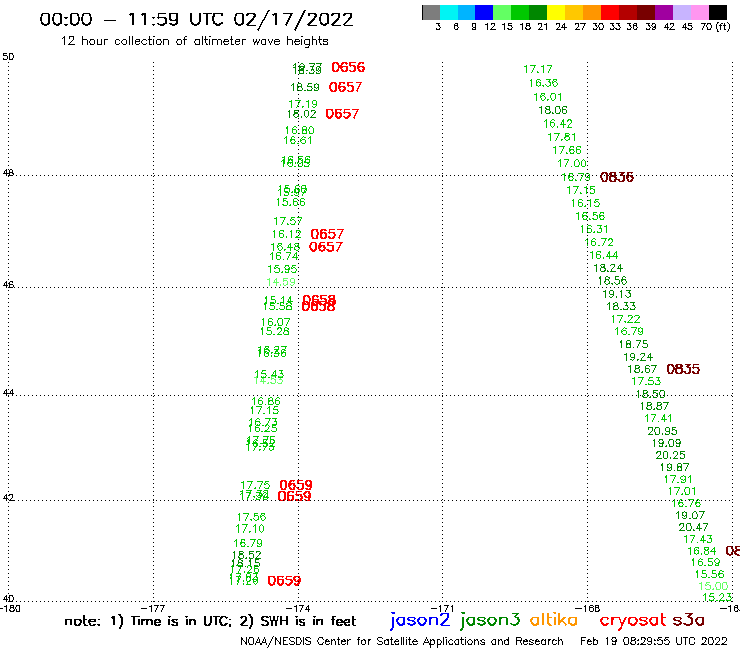The height and width of the screenshot is (650, 740).
Task: Click the "jason2" satellite legend label
Action: tap(420, 620)
